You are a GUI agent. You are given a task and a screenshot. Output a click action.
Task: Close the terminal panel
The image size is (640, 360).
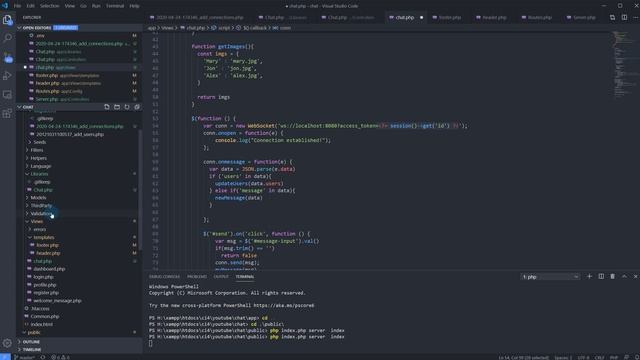[636, 276]
